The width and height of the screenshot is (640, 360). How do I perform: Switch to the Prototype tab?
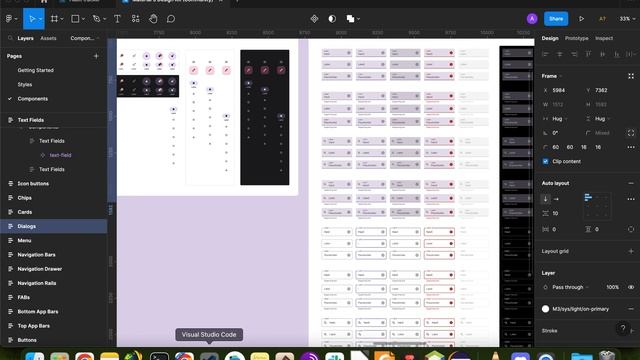click(x=576, y=38)
